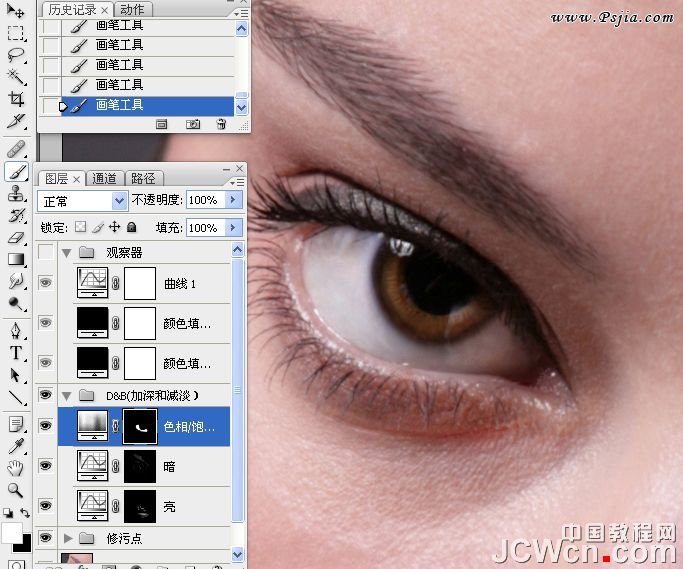The image size is (683, 569).
Task: Pick the background color swatch
Action: coord(25,545)
